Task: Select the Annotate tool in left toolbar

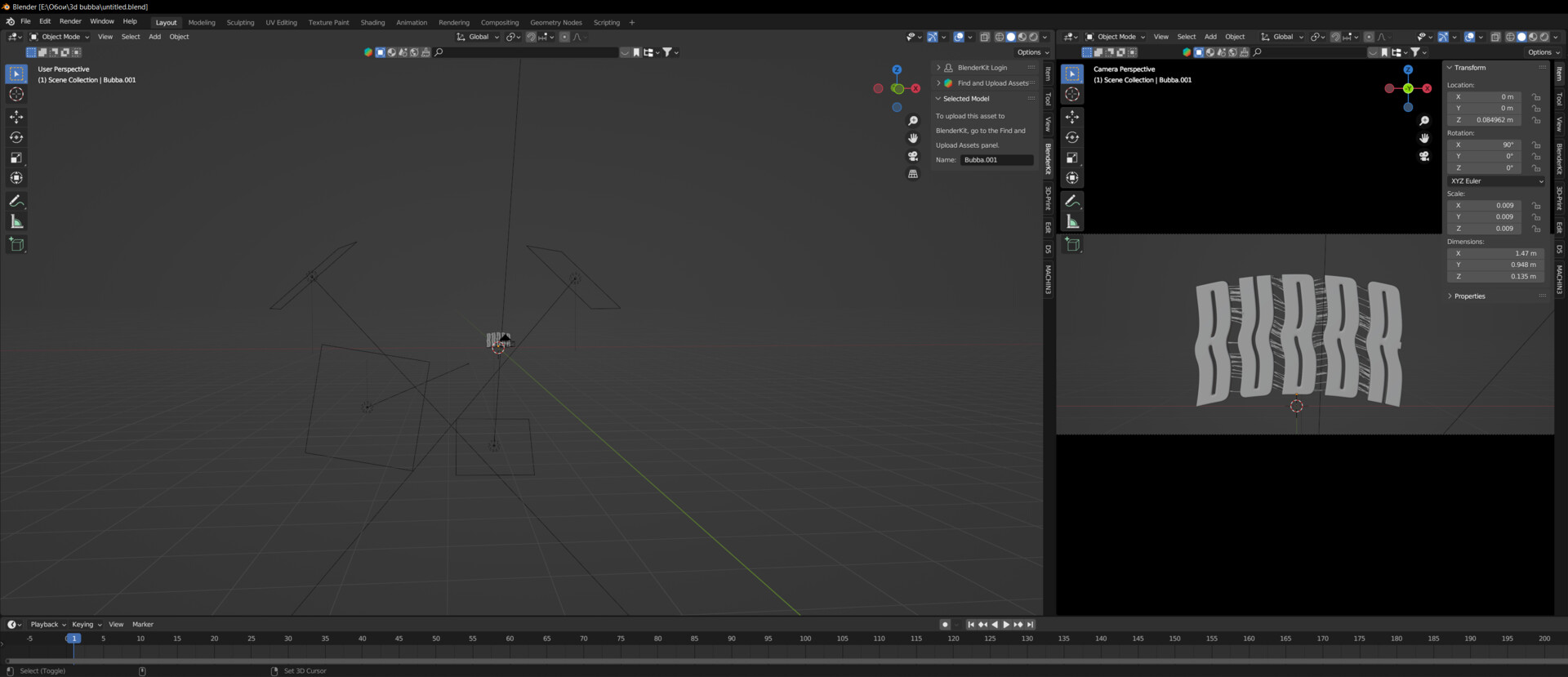Action: [16, 201]
